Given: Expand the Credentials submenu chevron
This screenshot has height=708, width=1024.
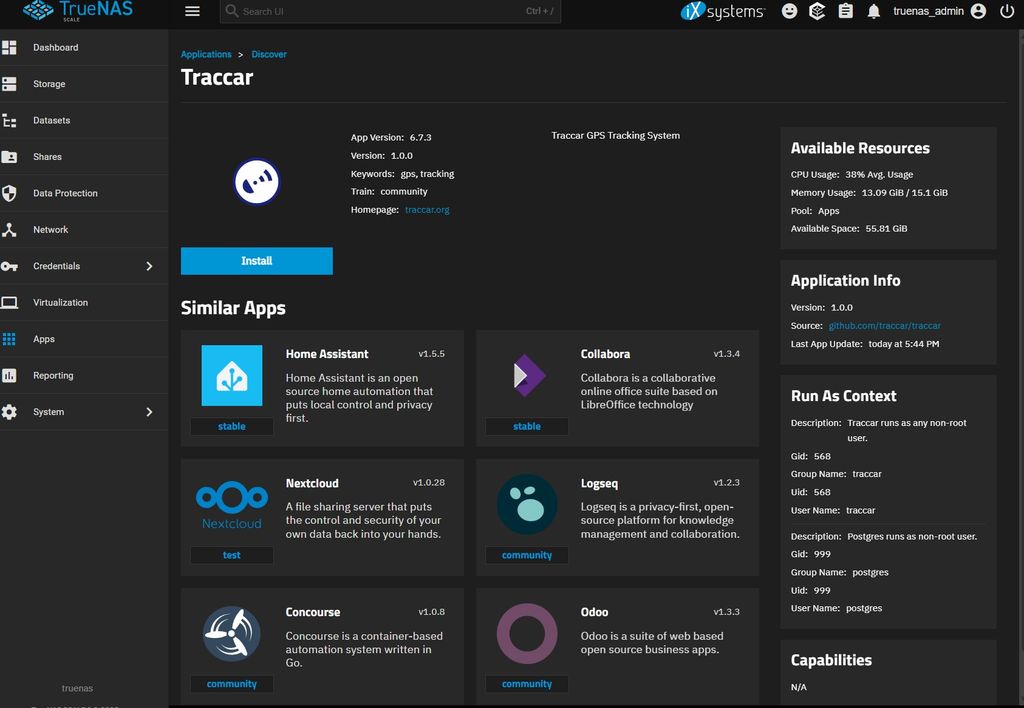Looking at the screenshot, I should [x=149, y=266].
